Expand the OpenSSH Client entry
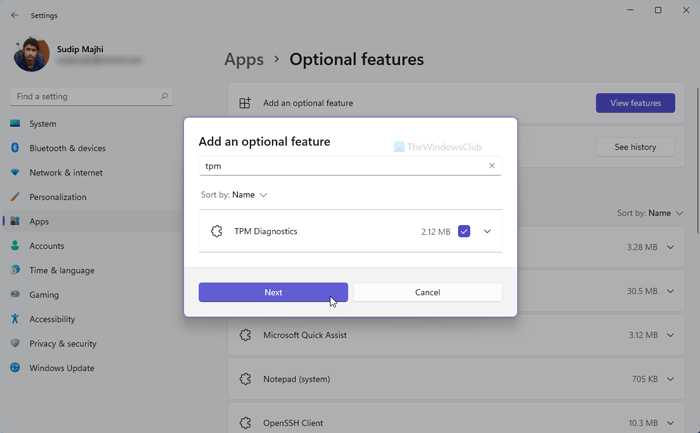This screenshot has width=700, height=433. click(x=670, y=423)
